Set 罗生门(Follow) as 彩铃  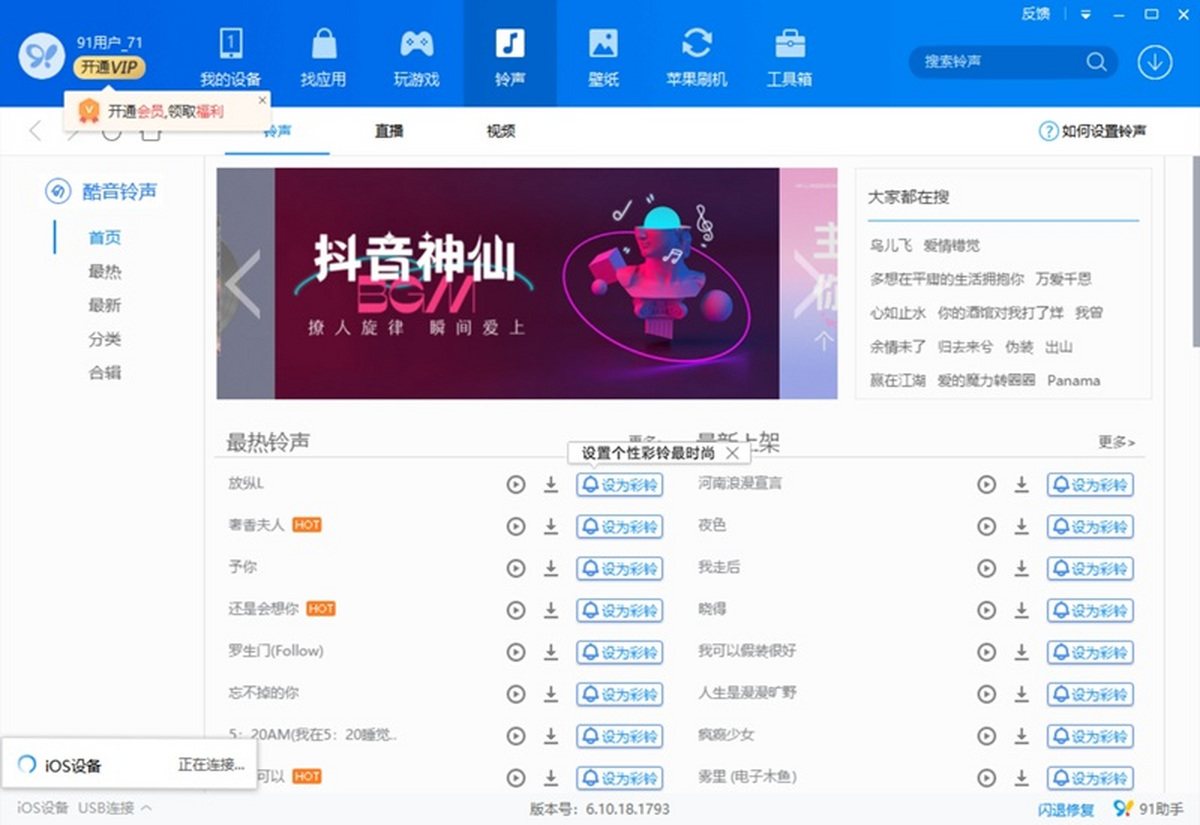pos(619,653)
